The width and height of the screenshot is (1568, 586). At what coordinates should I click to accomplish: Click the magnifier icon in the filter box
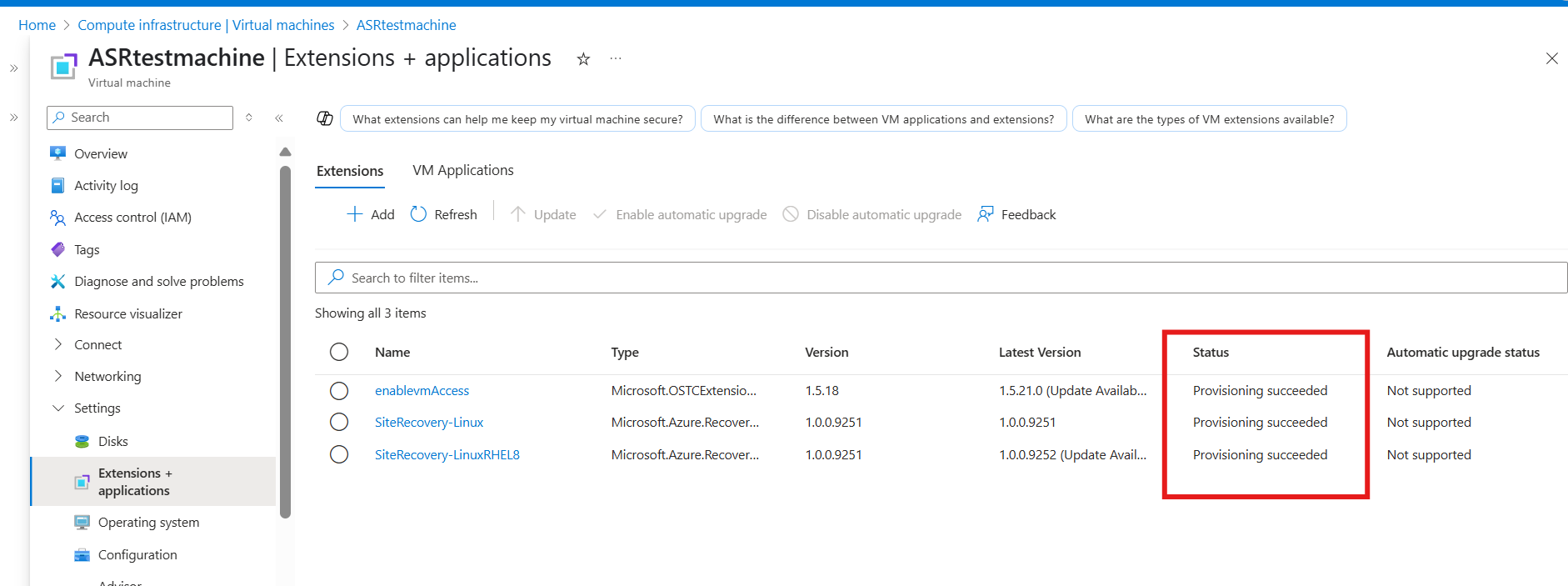[336, 277]
